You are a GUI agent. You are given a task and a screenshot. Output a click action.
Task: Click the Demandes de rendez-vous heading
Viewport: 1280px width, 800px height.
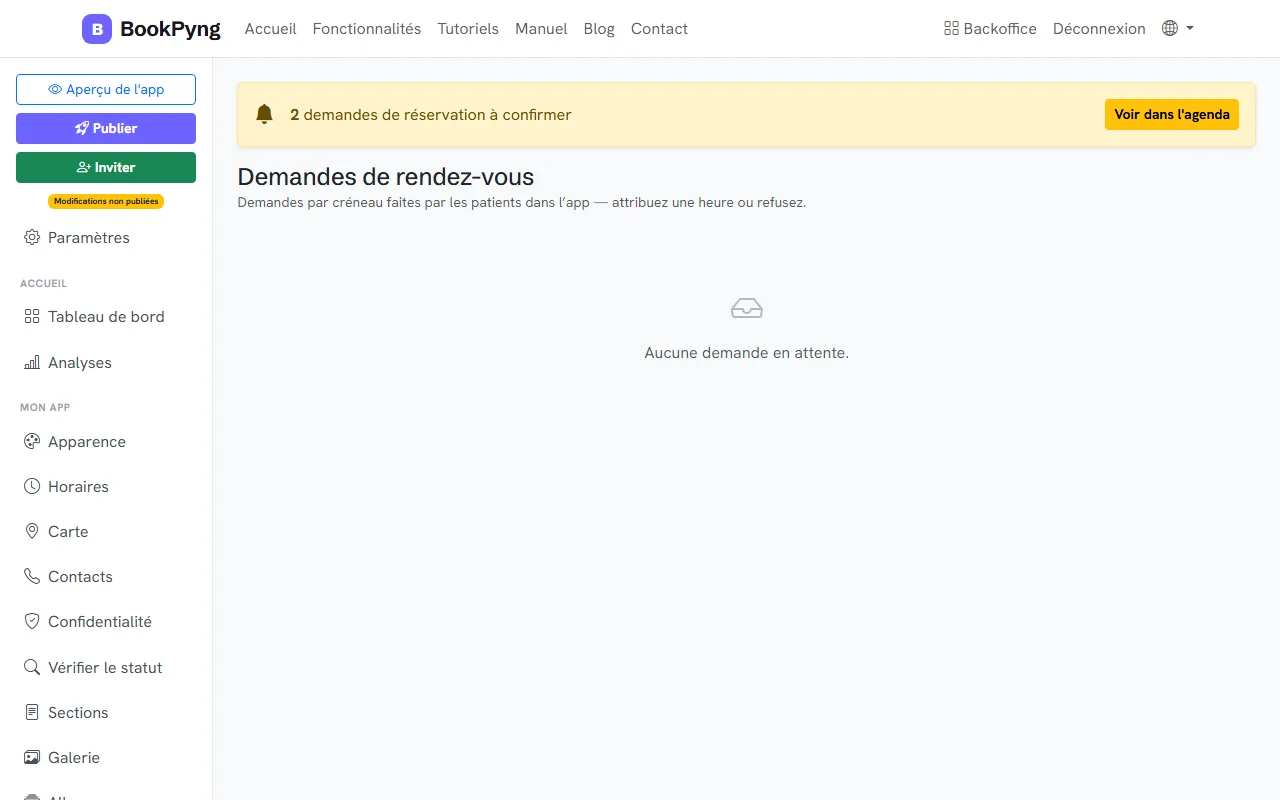click(x=386, y=177)
